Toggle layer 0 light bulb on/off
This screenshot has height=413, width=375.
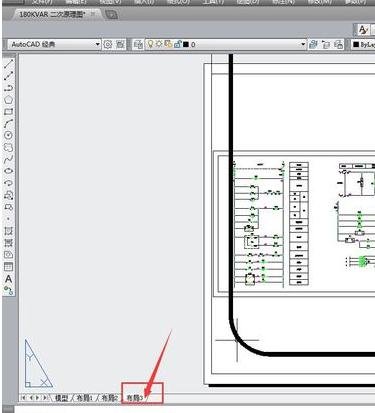coord(150,44)
